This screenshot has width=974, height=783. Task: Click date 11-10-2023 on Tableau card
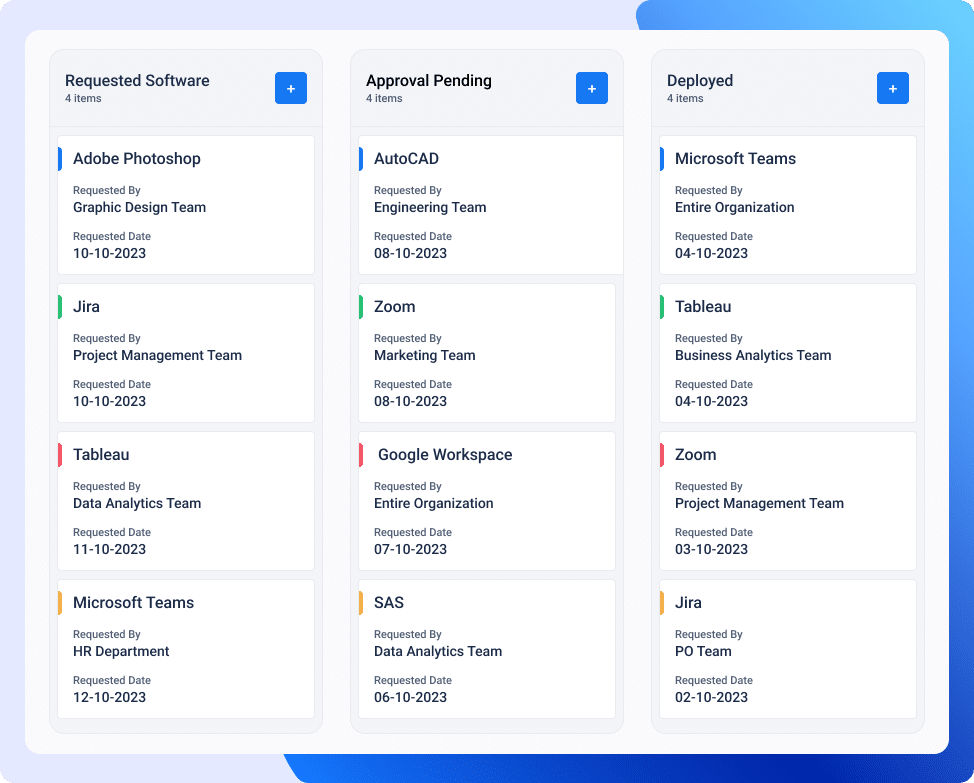pyautogui.click(x=109, y=550)
